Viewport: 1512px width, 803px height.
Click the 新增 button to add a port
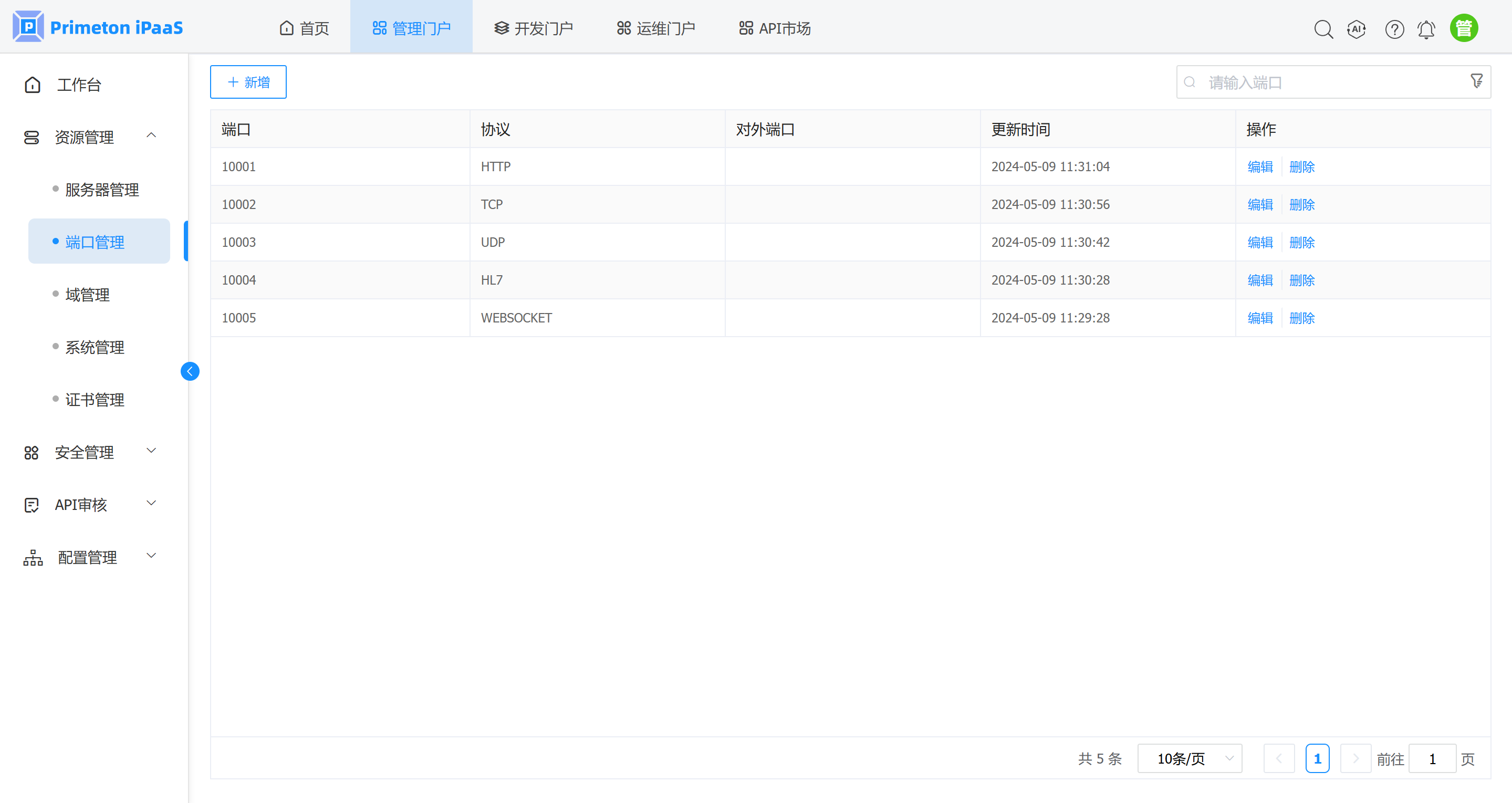click(248, 81)
